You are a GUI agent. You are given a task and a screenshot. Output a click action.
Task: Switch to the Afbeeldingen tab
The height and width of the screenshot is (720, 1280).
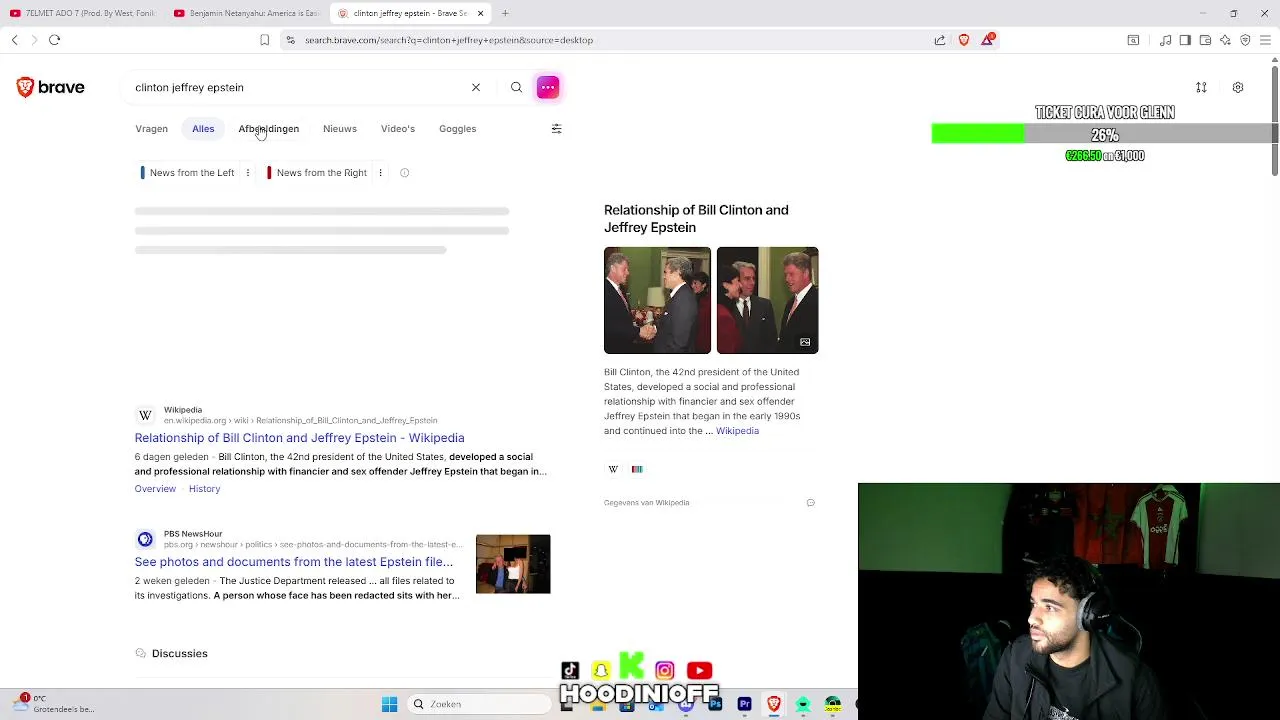[269, 129]
